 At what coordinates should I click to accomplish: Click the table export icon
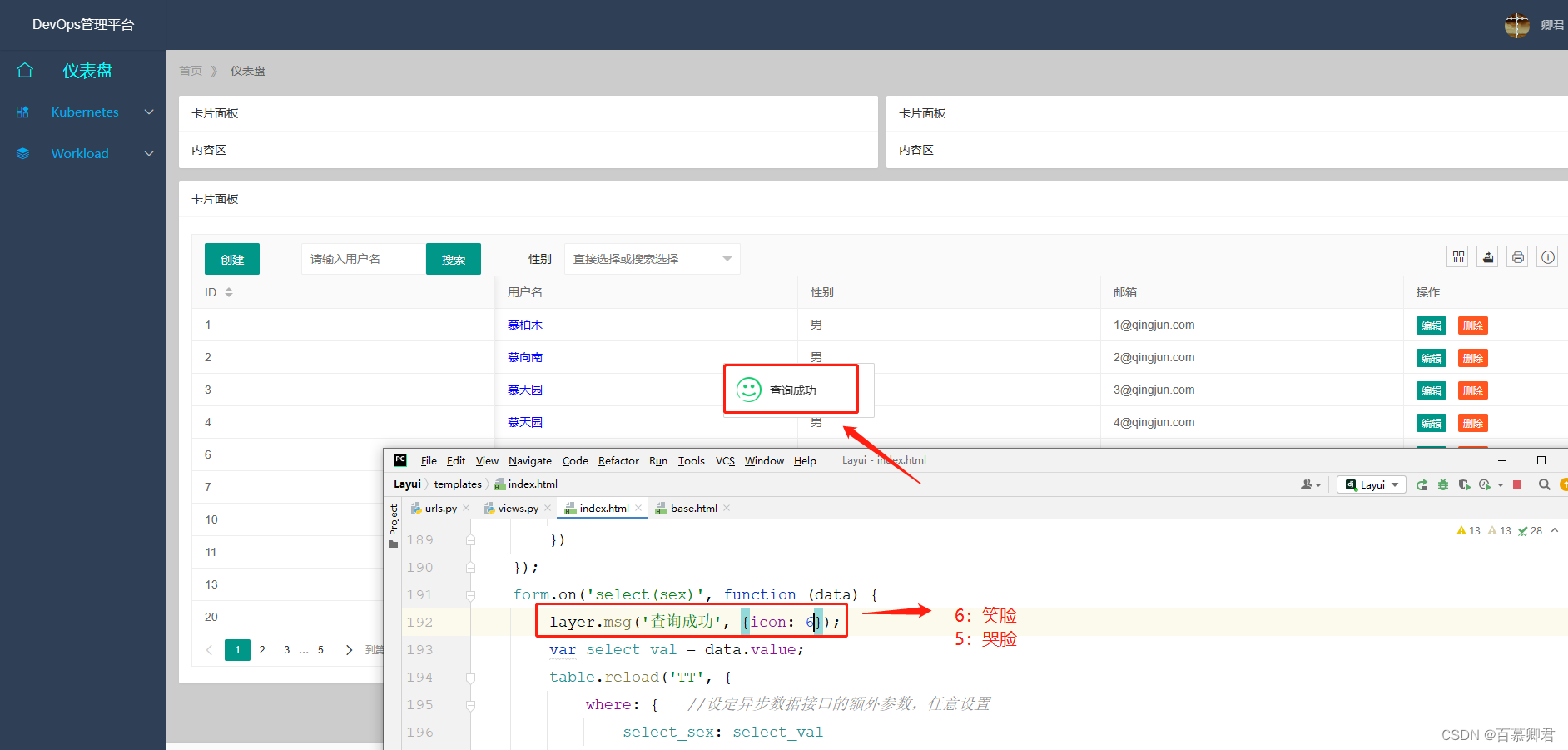[1488, 257]
